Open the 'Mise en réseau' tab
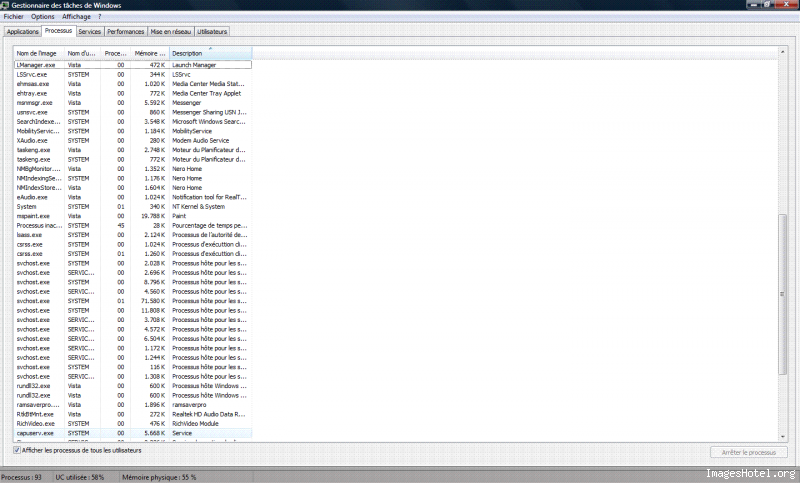This screenshot has height=483, width=800. (x=171, y=32)
